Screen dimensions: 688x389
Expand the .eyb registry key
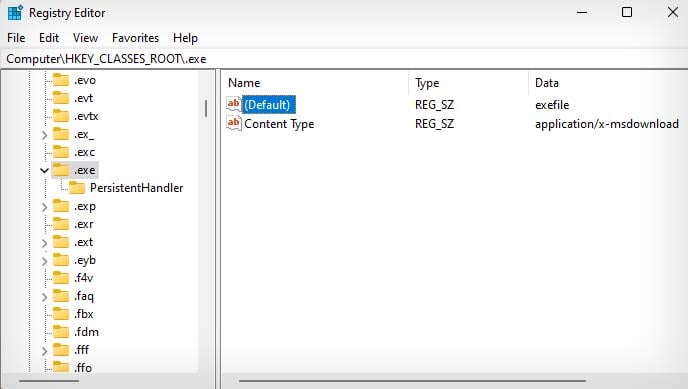click(x=44, y=261)
